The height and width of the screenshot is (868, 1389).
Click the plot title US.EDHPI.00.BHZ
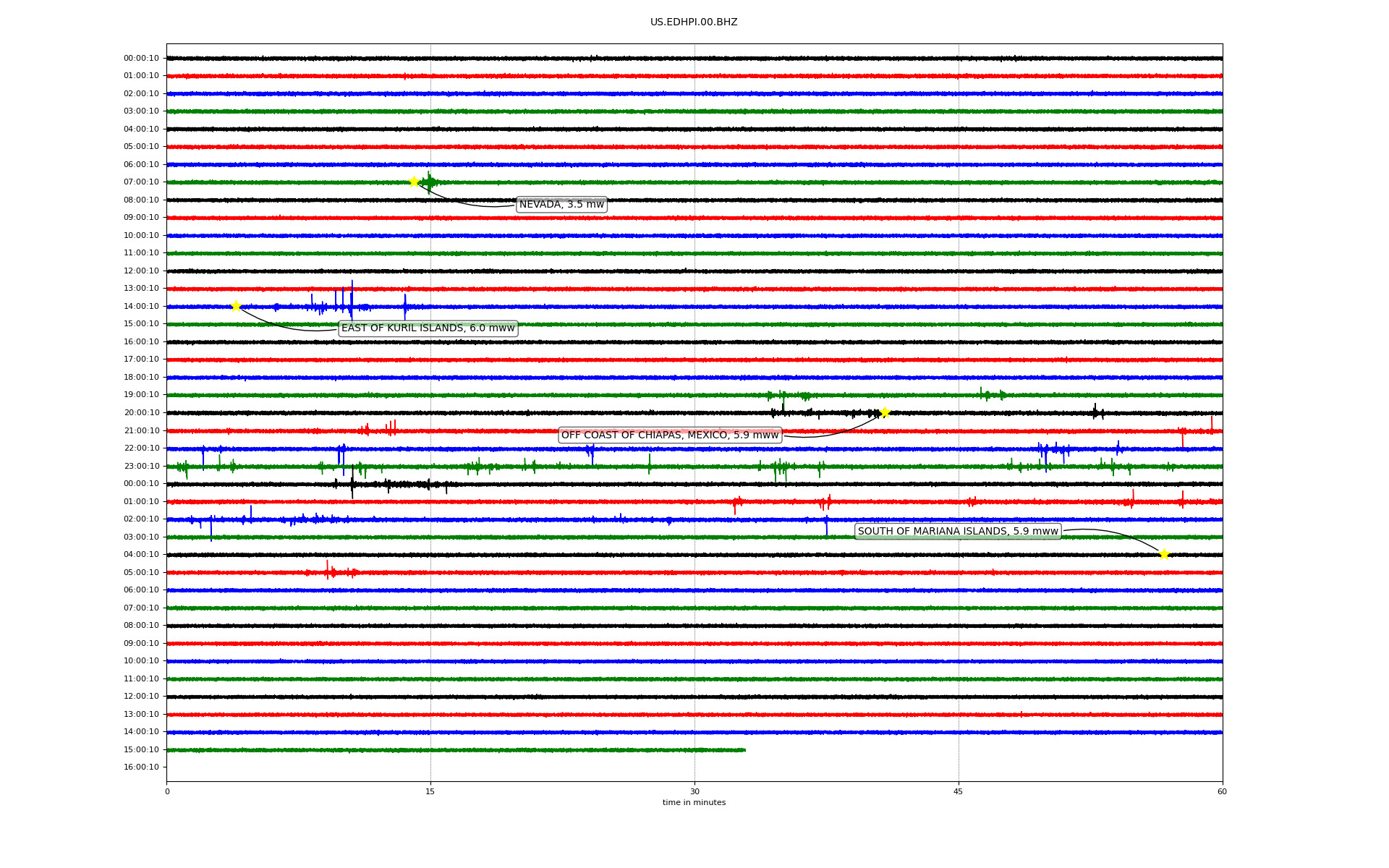pos(694,22)
